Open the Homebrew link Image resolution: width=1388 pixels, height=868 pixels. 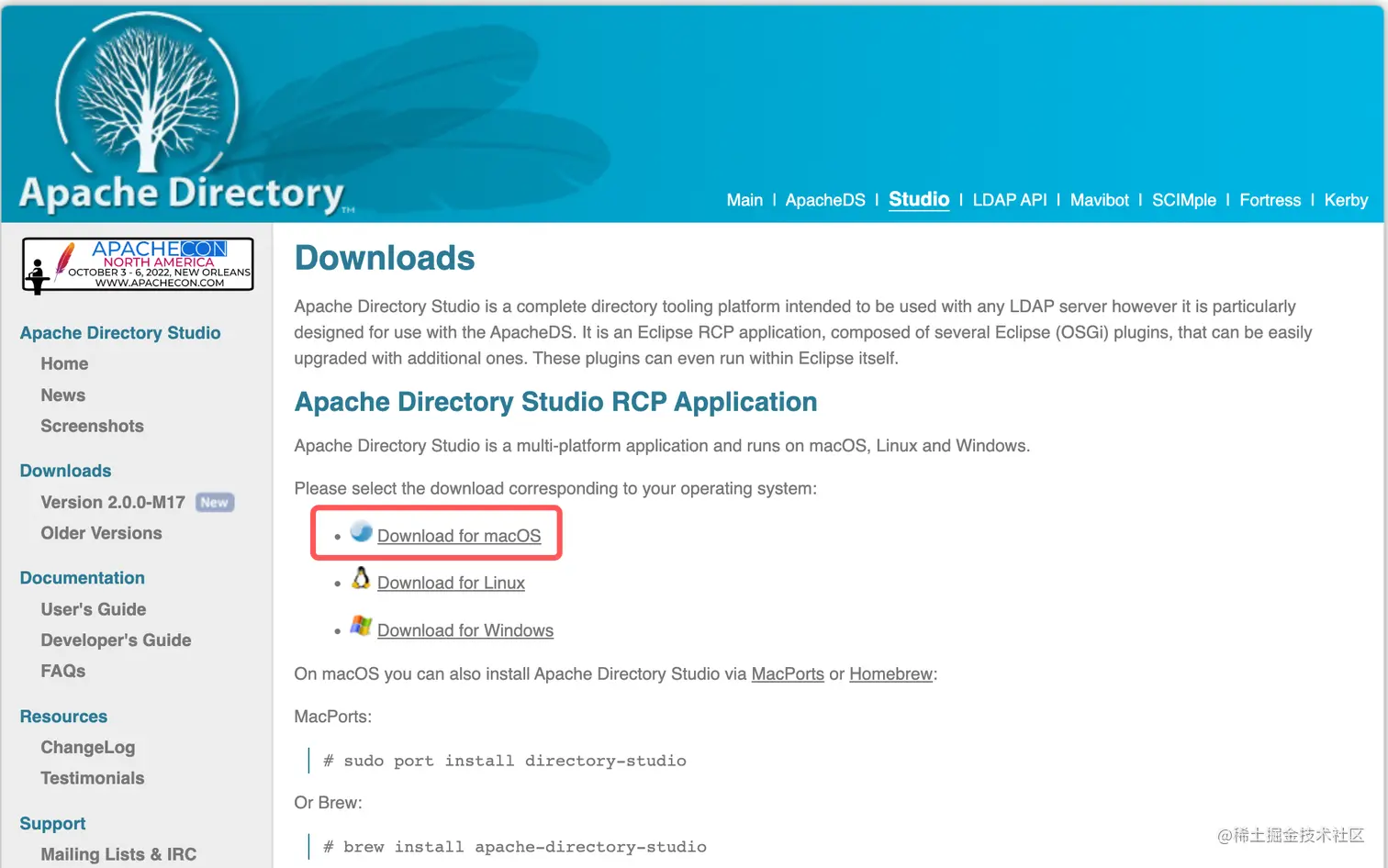(x=890, y=673)
